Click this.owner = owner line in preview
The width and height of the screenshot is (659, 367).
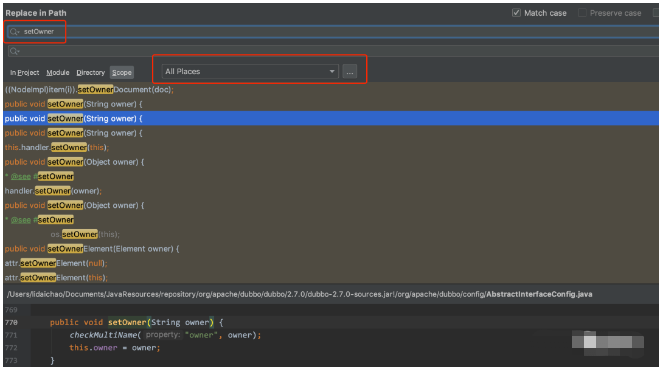(x=115, y=348)
